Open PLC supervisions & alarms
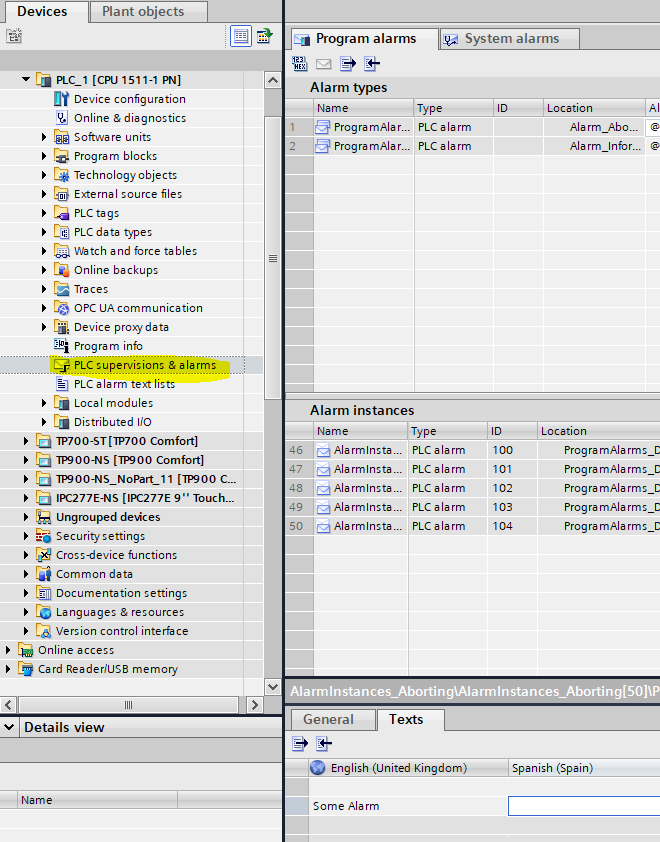The image size is (660, 842). click(x=144, y=365)
